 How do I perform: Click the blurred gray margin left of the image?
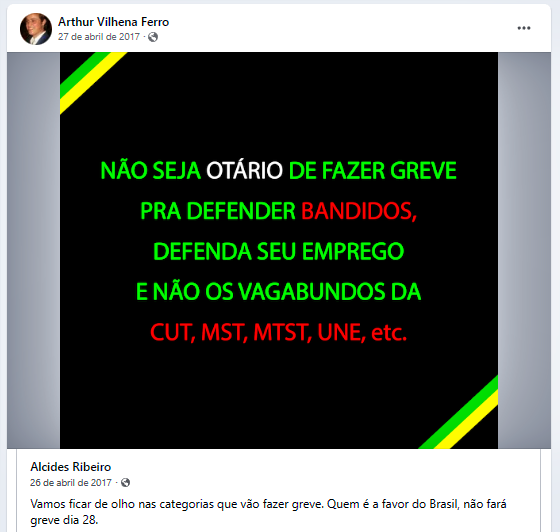pos(34,250)
